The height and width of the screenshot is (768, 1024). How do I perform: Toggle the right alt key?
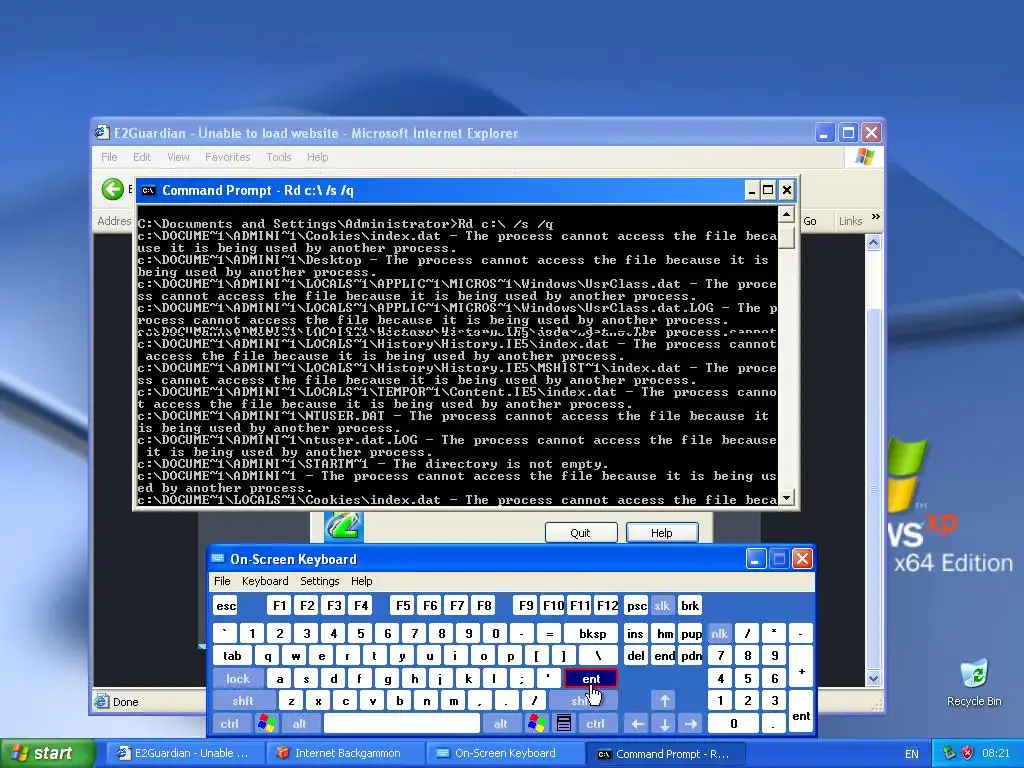tap(500, 724)
